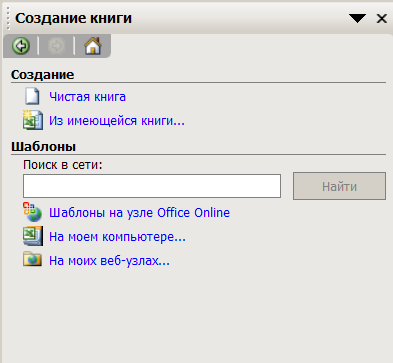Screen dimensions: 393x363
Task: Grab the task pane move handle
Action: [x=8, y=19]
